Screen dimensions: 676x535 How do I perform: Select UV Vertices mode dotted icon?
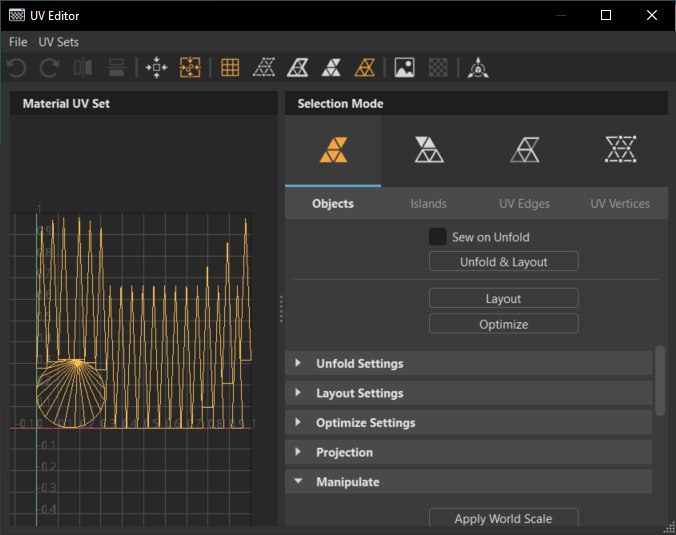click(x=620, y=150)
